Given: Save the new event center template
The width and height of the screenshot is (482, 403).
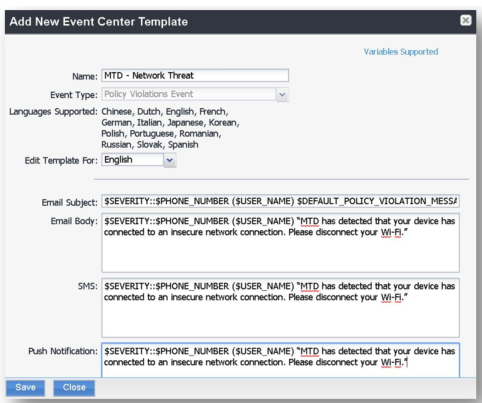Looking at the screenshot, I should pos(25,388).
